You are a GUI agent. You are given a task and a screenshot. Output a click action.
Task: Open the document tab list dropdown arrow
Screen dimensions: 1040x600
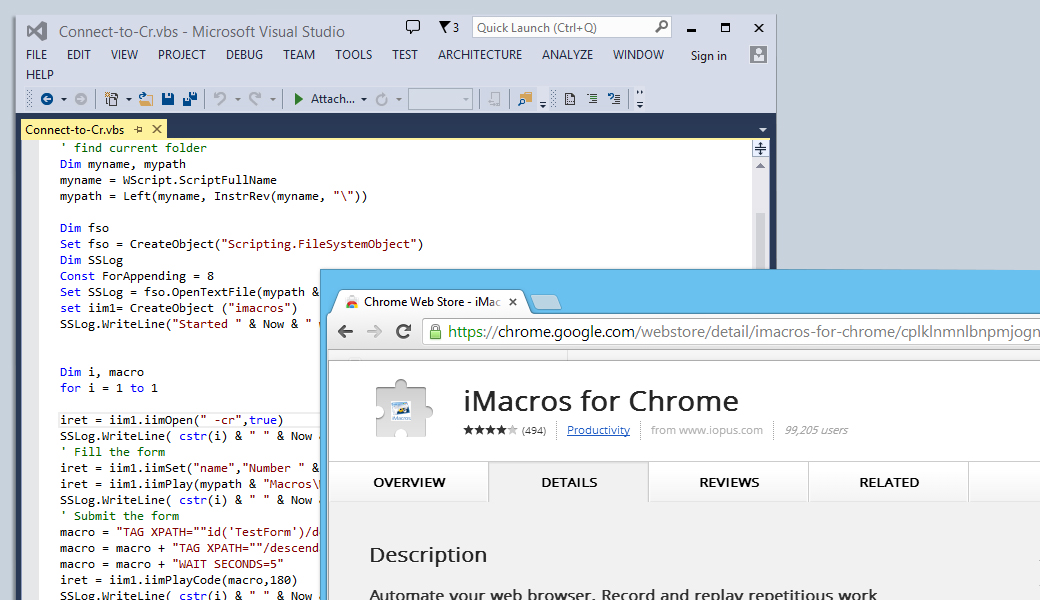pos(763,130)
